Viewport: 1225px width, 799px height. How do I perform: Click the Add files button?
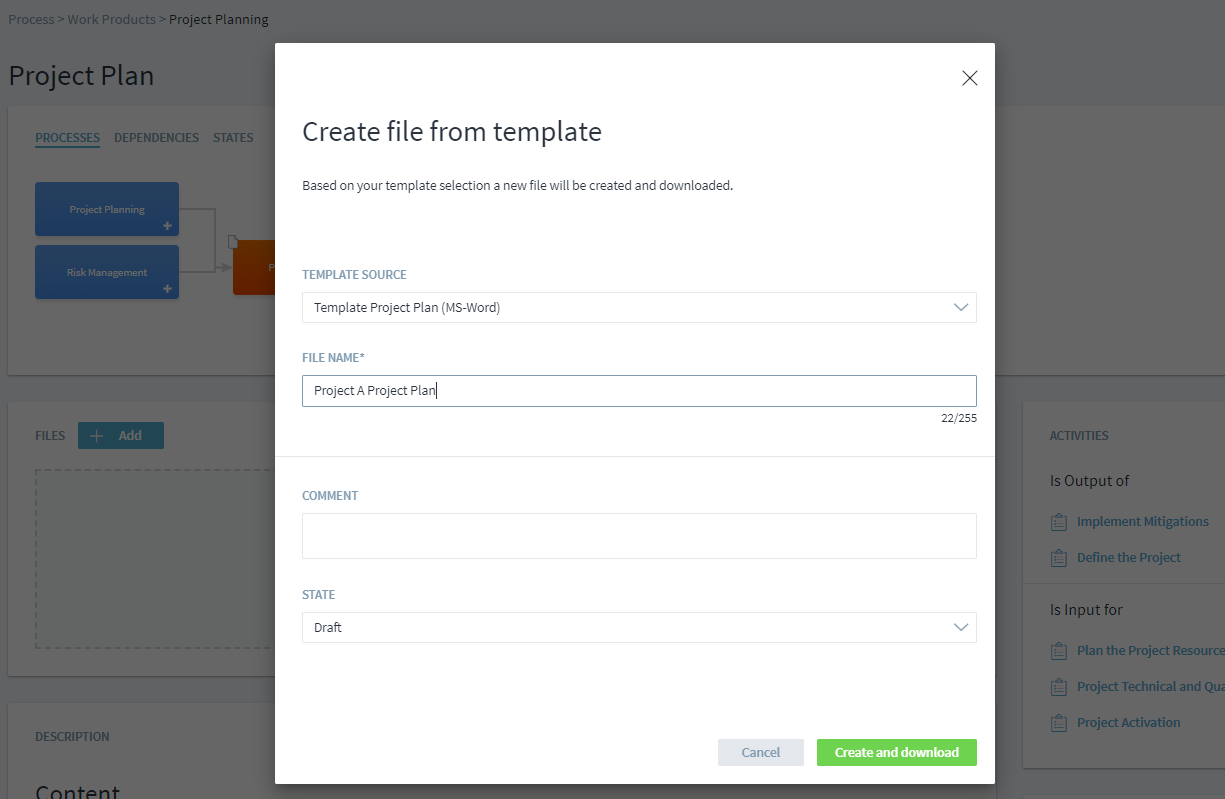[x=121, y=436]
